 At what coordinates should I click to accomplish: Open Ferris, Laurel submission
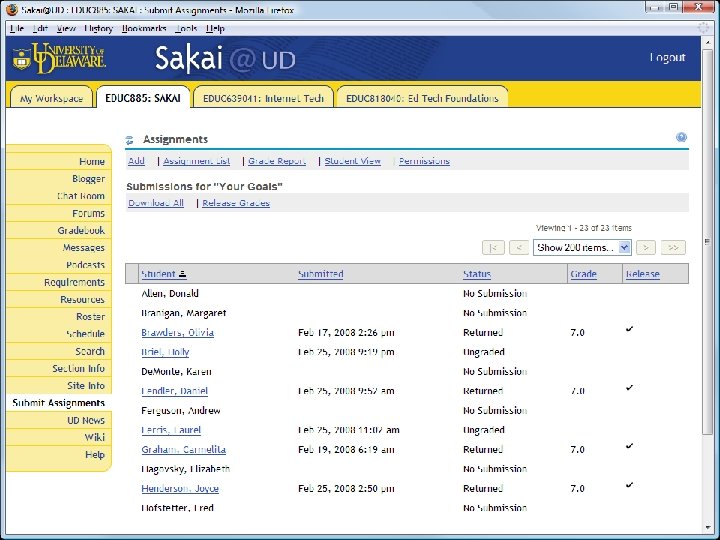point(171,430)
